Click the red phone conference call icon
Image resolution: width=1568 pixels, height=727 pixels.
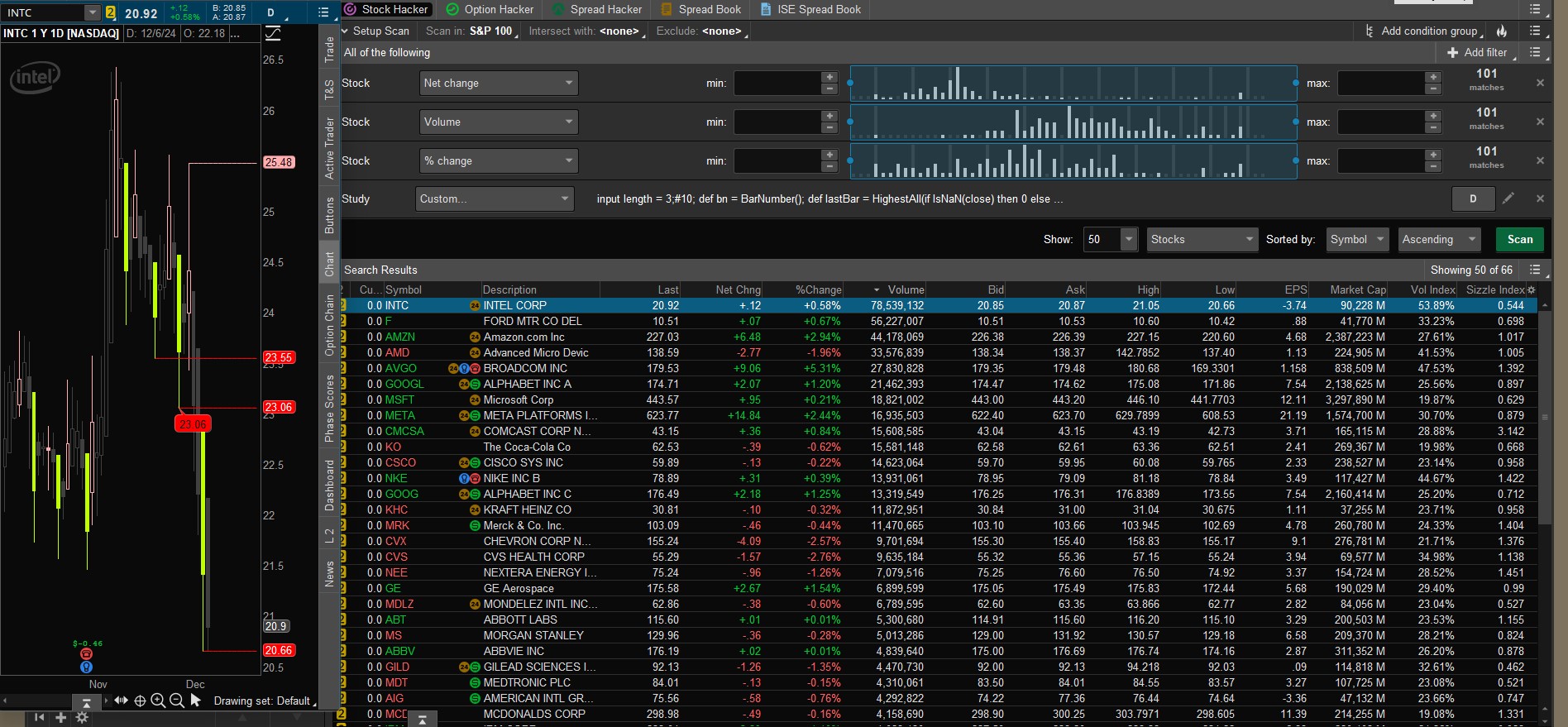coord(86,654)
